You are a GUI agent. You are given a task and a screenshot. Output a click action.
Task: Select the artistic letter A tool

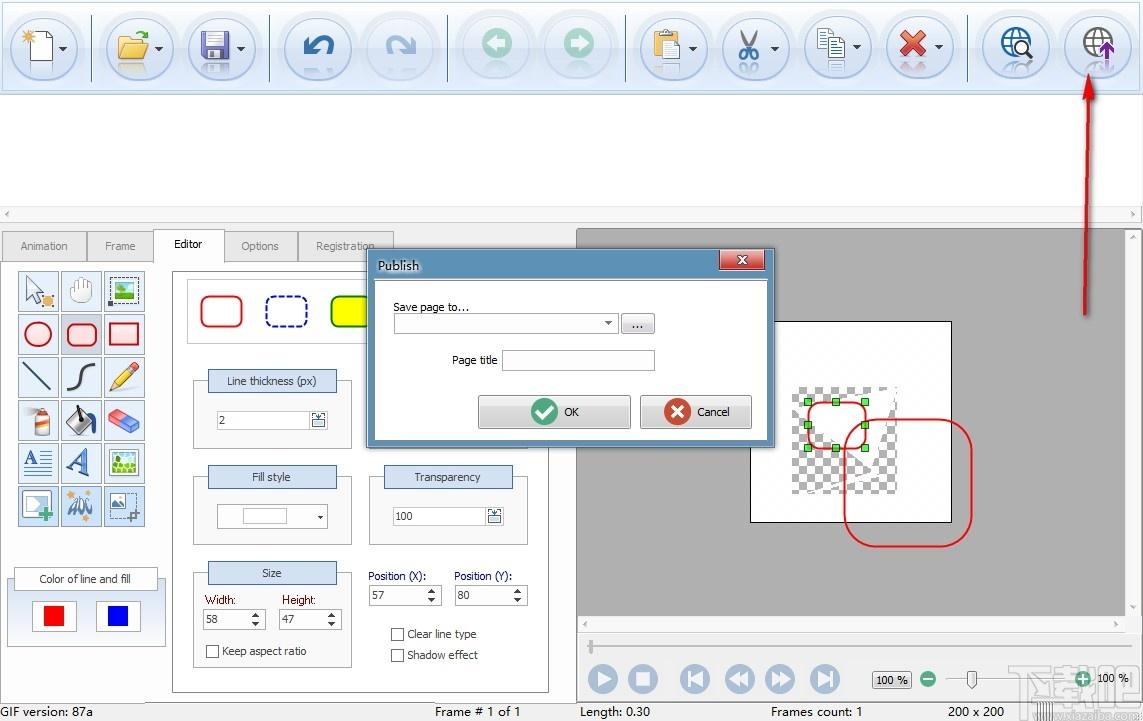pos(81,464)
